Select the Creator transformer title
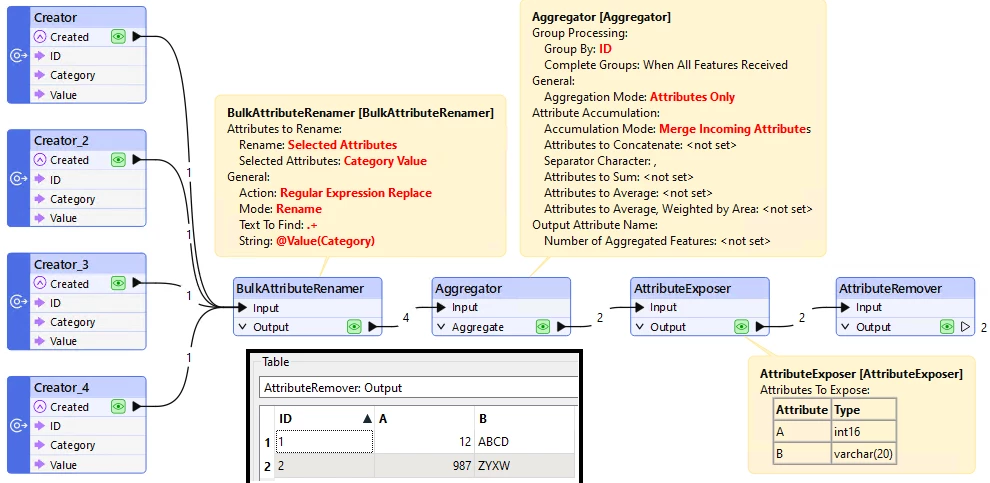This screenshot has width=990, height=483. click(x=56, y=18)
